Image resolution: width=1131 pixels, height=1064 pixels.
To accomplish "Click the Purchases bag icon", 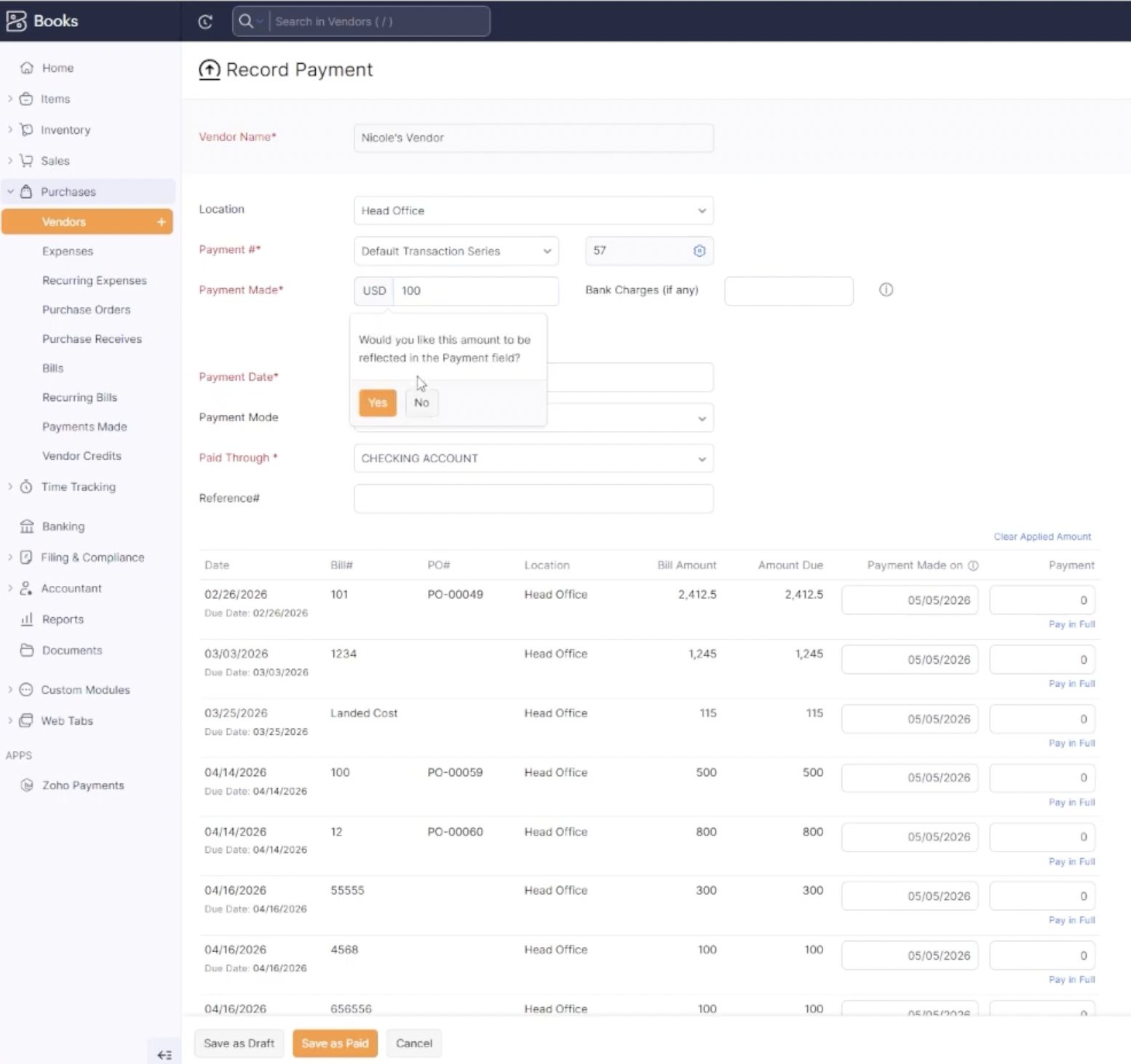I will [x=26, y=191].
